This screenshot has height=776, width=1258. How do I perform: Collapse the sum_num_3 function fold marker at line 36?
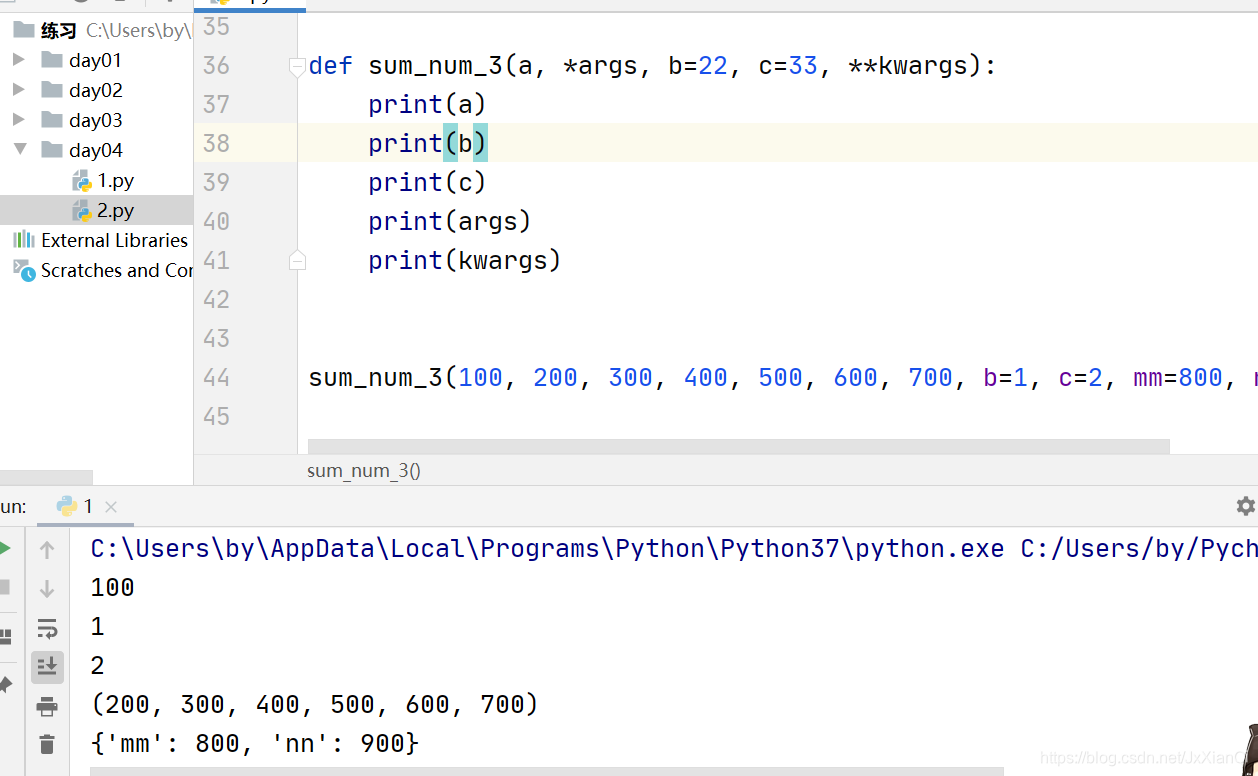(x=297, y=67)
